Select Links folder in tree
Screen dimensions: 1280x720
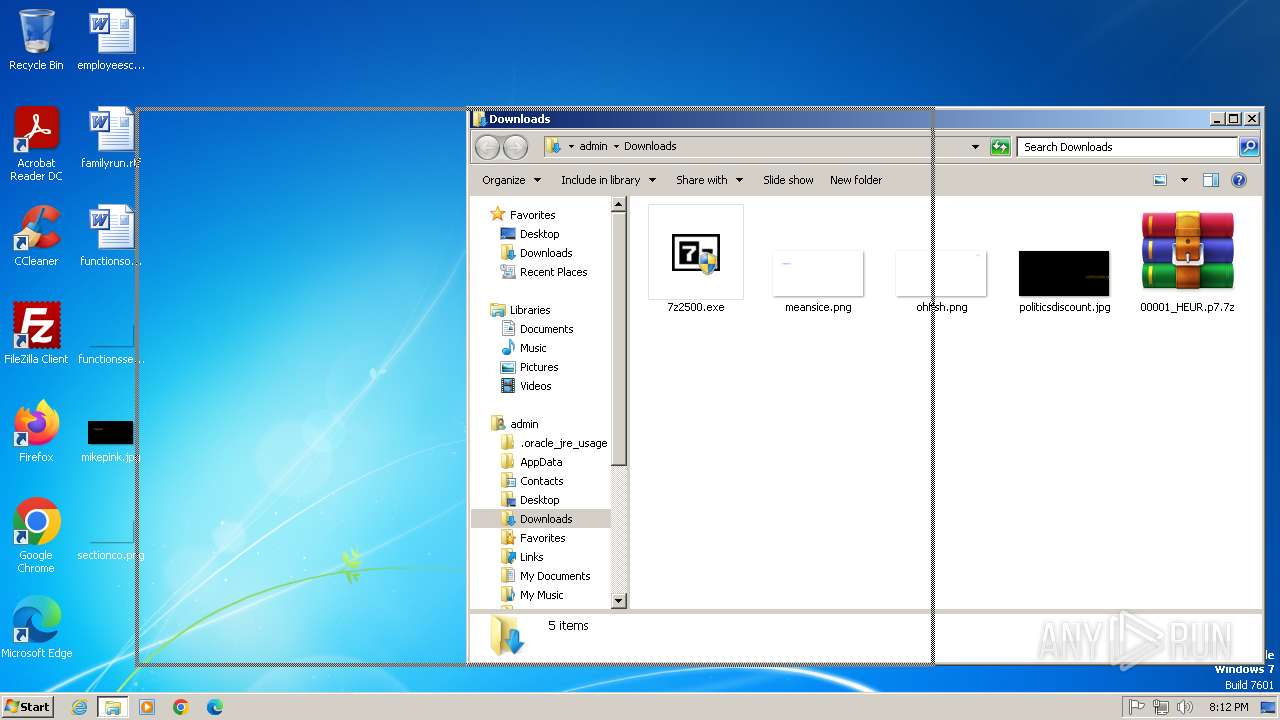click(531, 557)
